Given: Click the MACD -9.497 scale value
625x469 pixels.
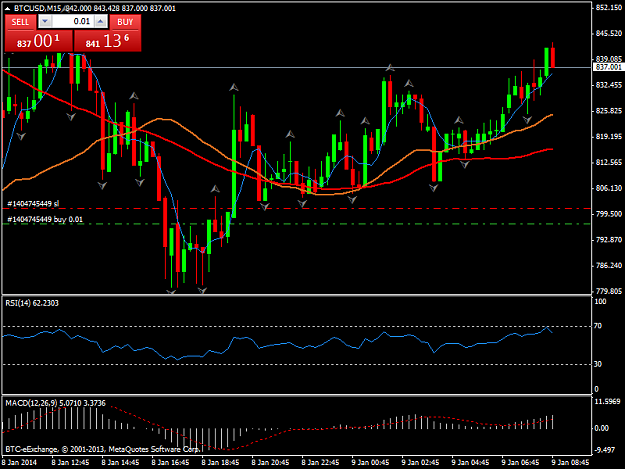Looking at the screenshot, I should 607,450.
